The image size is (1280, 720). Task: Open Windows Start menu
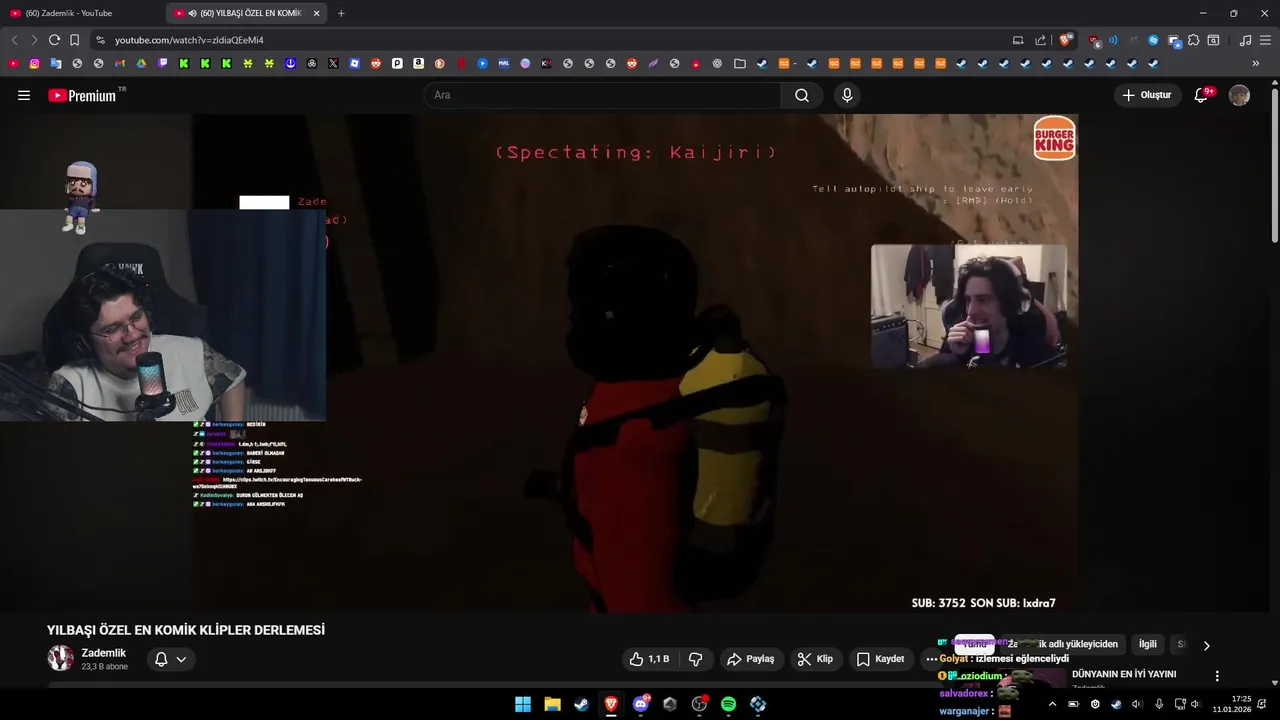point(523,704)
